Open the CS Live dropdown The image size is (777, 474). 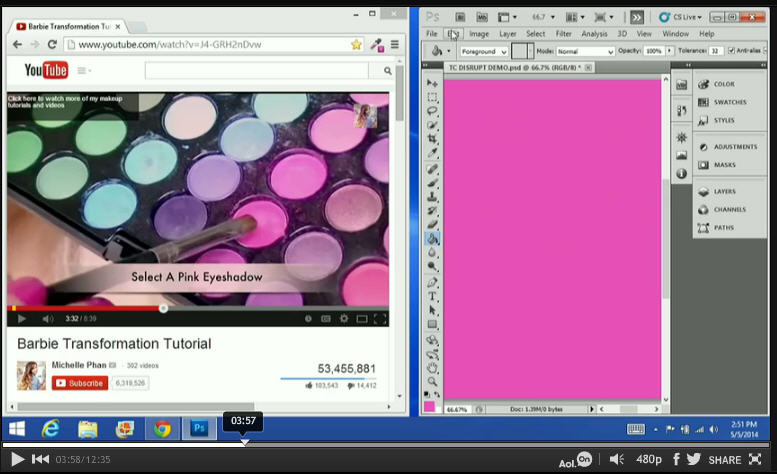click(x=680, y=17)
